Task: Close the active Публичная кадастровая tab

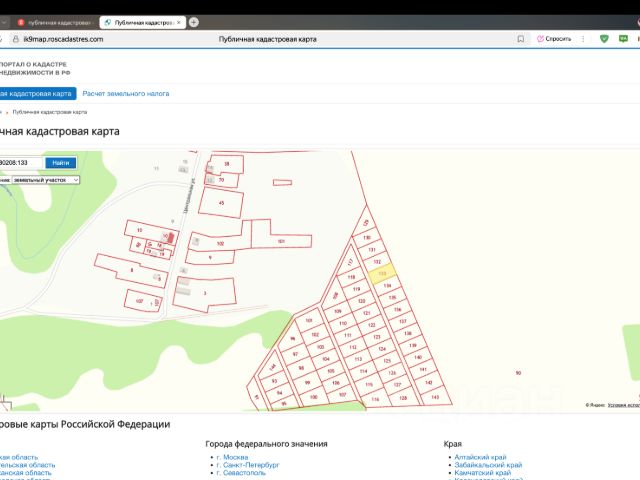Action: (179, 22)
